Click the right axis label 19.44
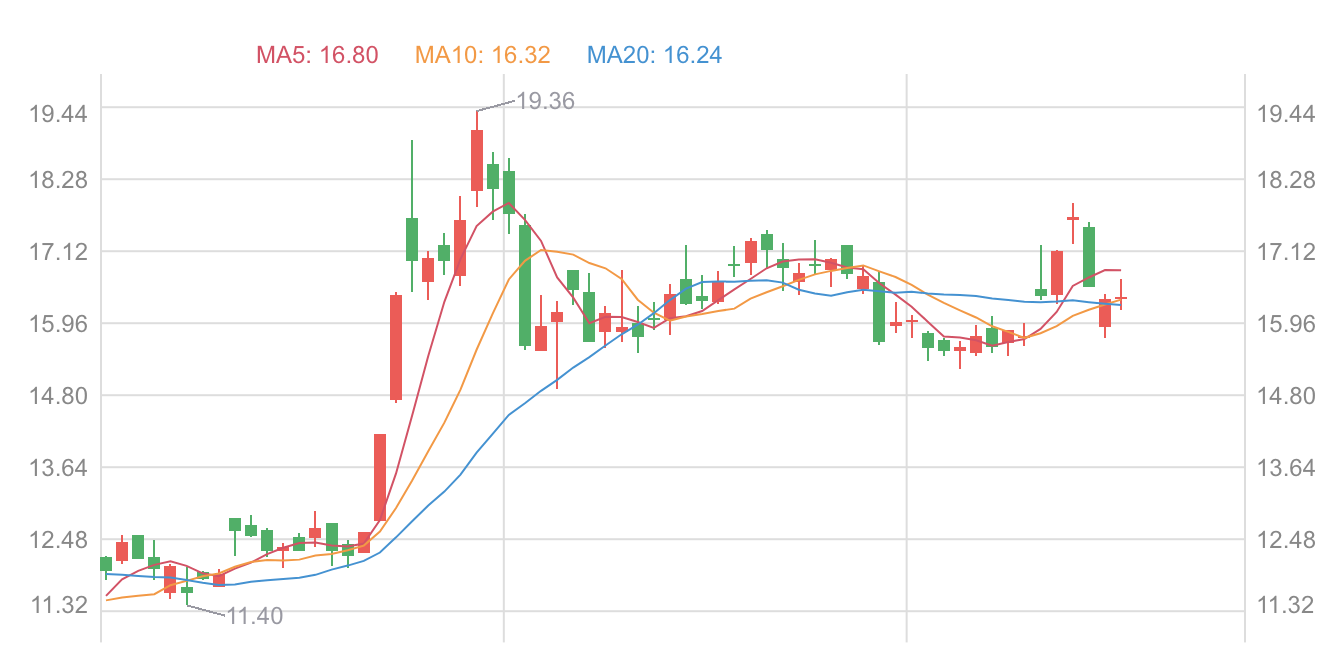The image size is (1336, 650). [1285, 114]
